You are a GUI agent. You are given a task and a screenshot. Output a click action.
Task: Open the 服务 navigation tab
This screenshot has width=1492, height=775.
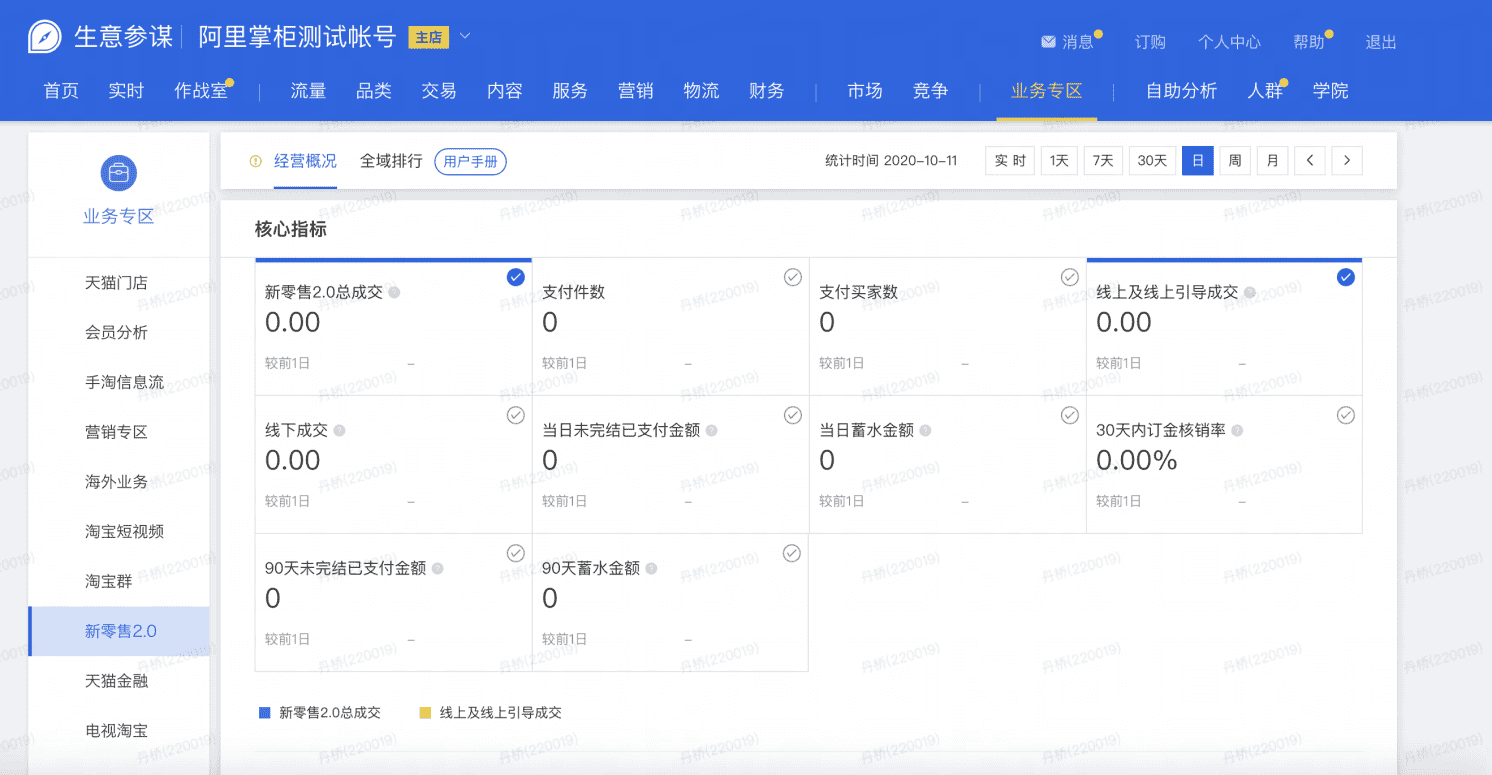(570, 91)
